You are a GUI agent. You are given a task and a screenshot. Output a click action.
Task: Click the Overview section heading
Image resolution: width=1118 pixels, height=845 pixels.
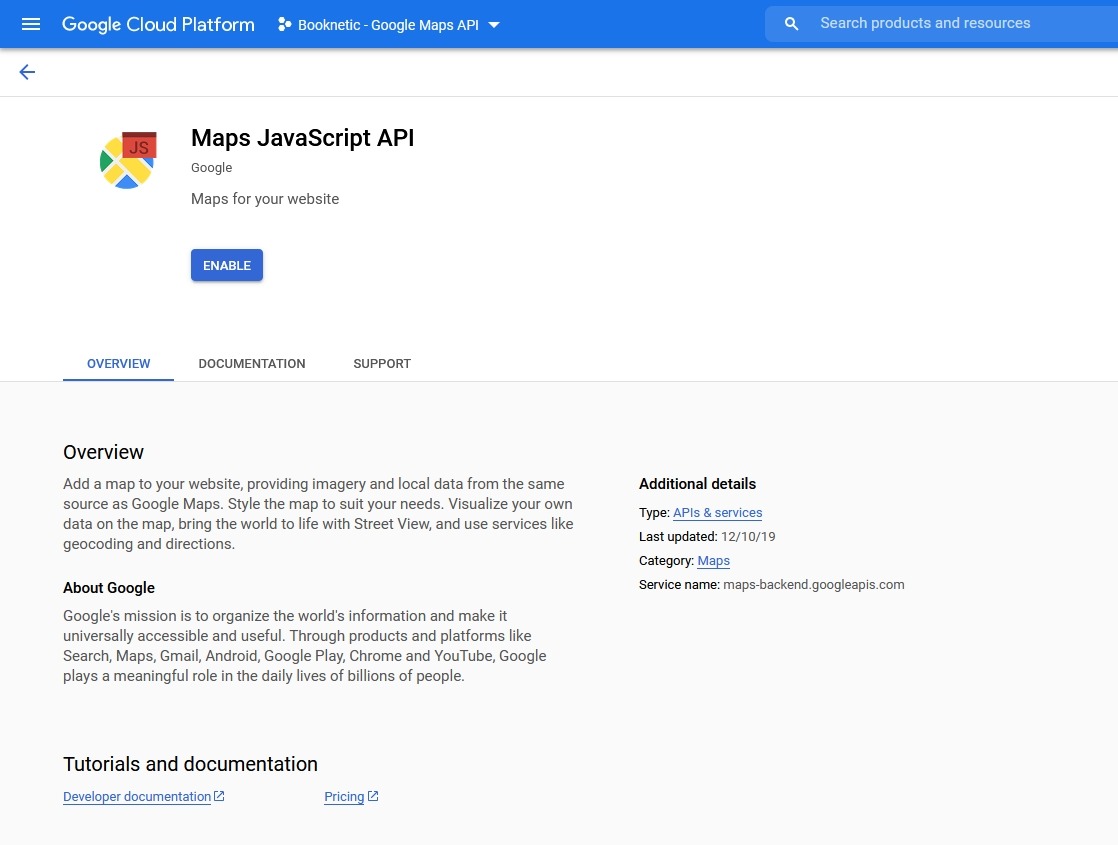click(x=103, y=452)
